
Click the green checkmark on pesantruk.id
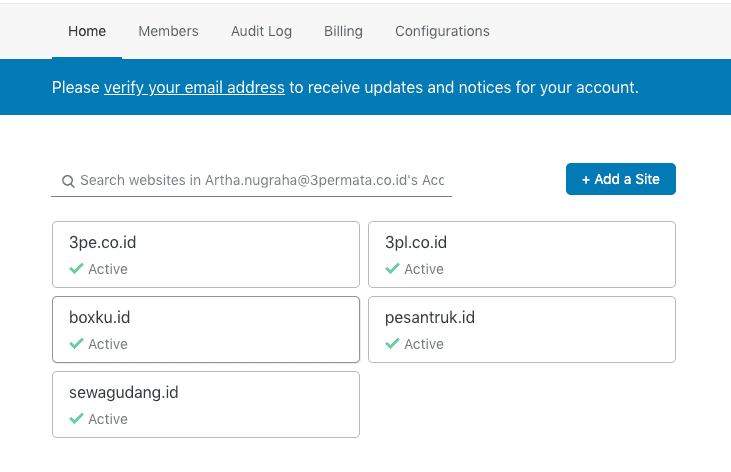(392, 344)
